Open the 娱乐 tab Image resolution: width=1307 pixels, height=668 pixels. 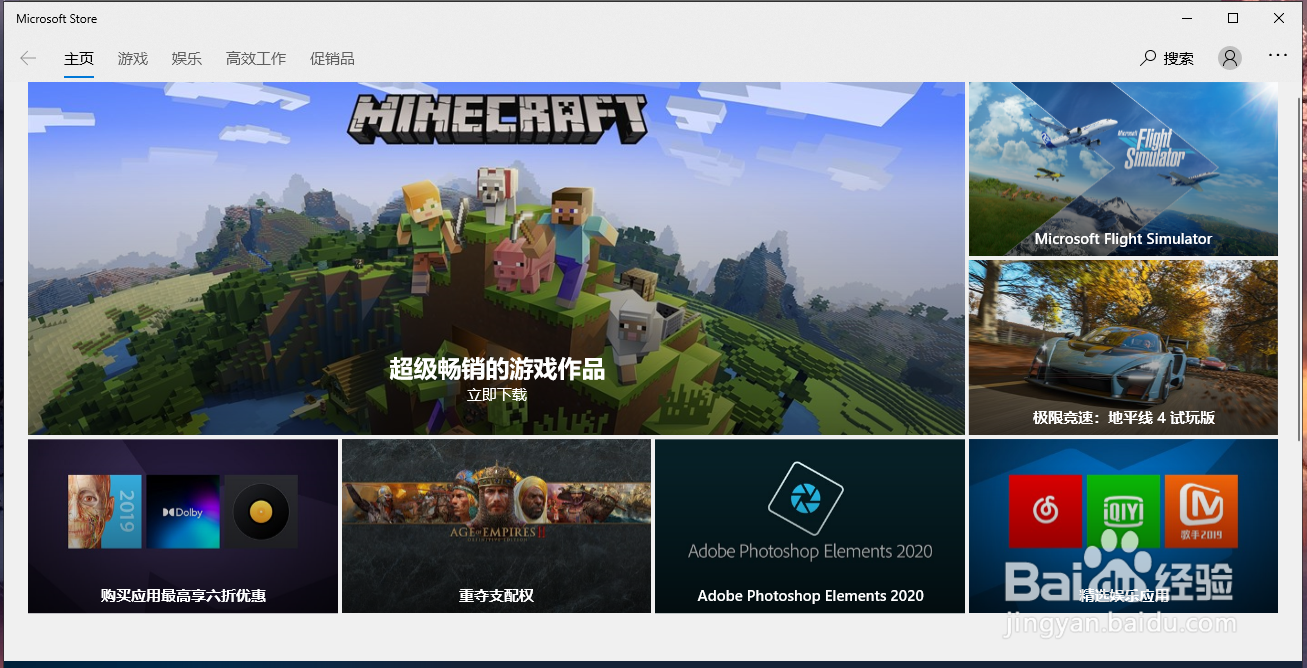tap(187, 59)
